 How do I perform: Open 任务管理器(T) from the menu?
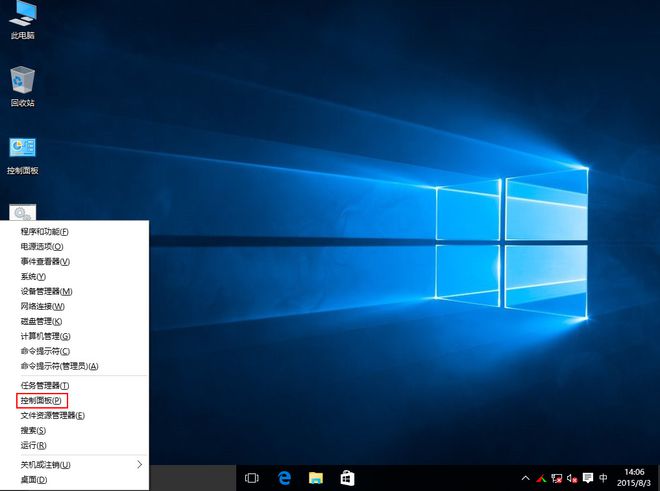tap(45, 385)
